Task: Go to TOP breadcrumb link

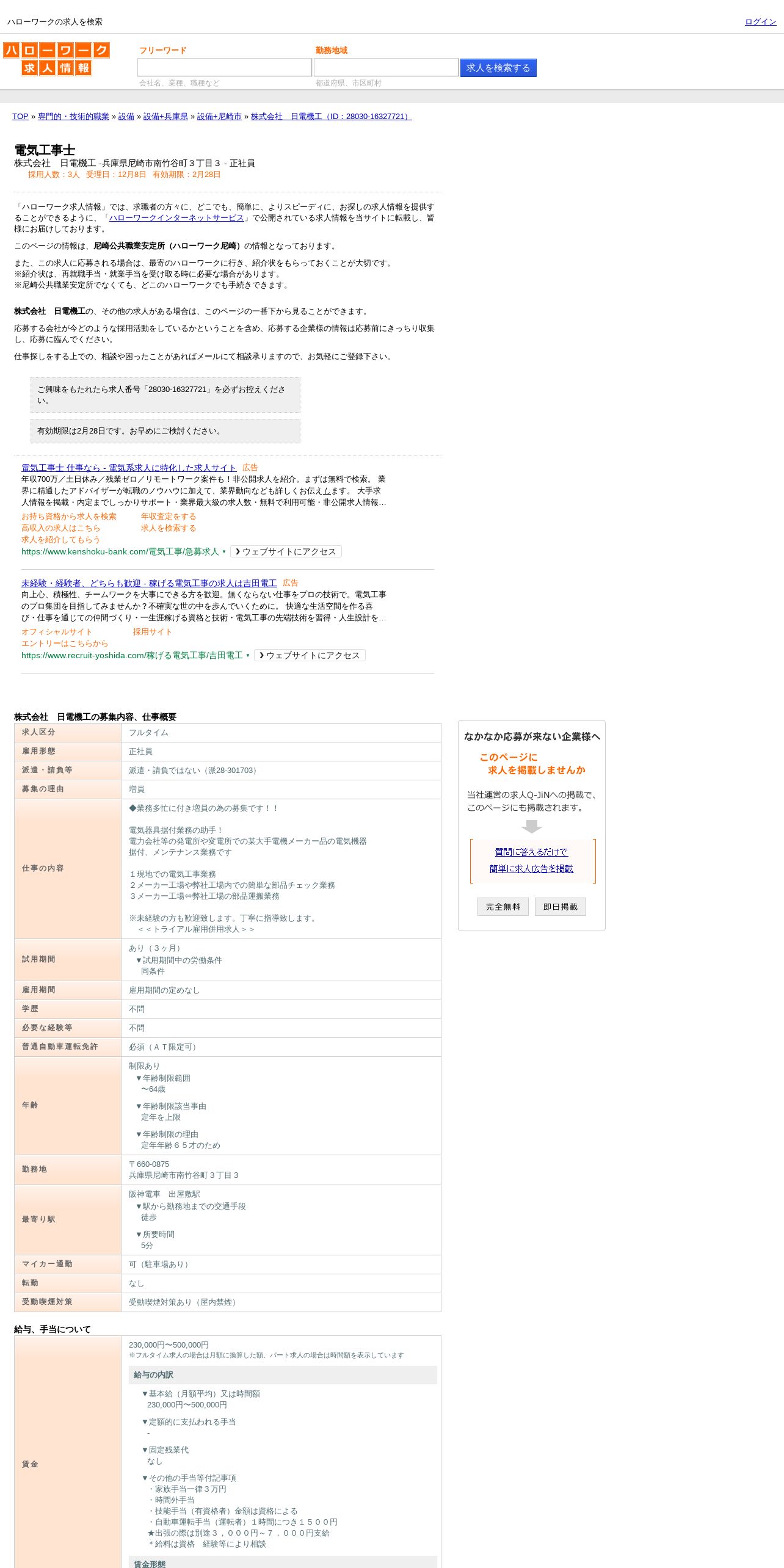Action: (20, 117)
